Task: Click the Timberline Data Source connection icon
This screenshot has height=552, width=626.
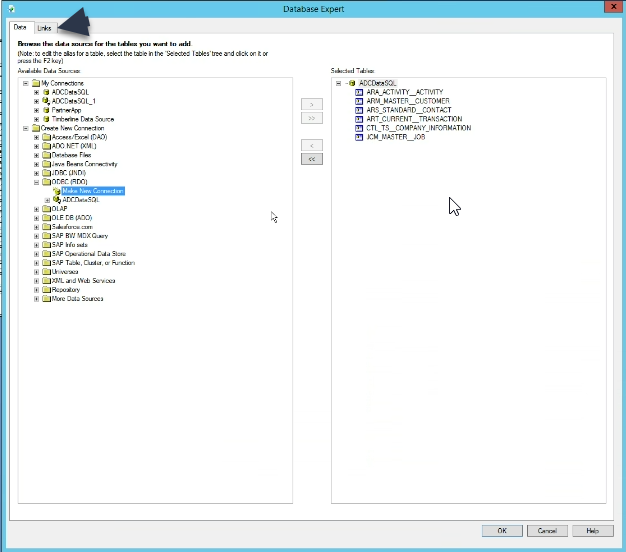Action: (46, 119)
